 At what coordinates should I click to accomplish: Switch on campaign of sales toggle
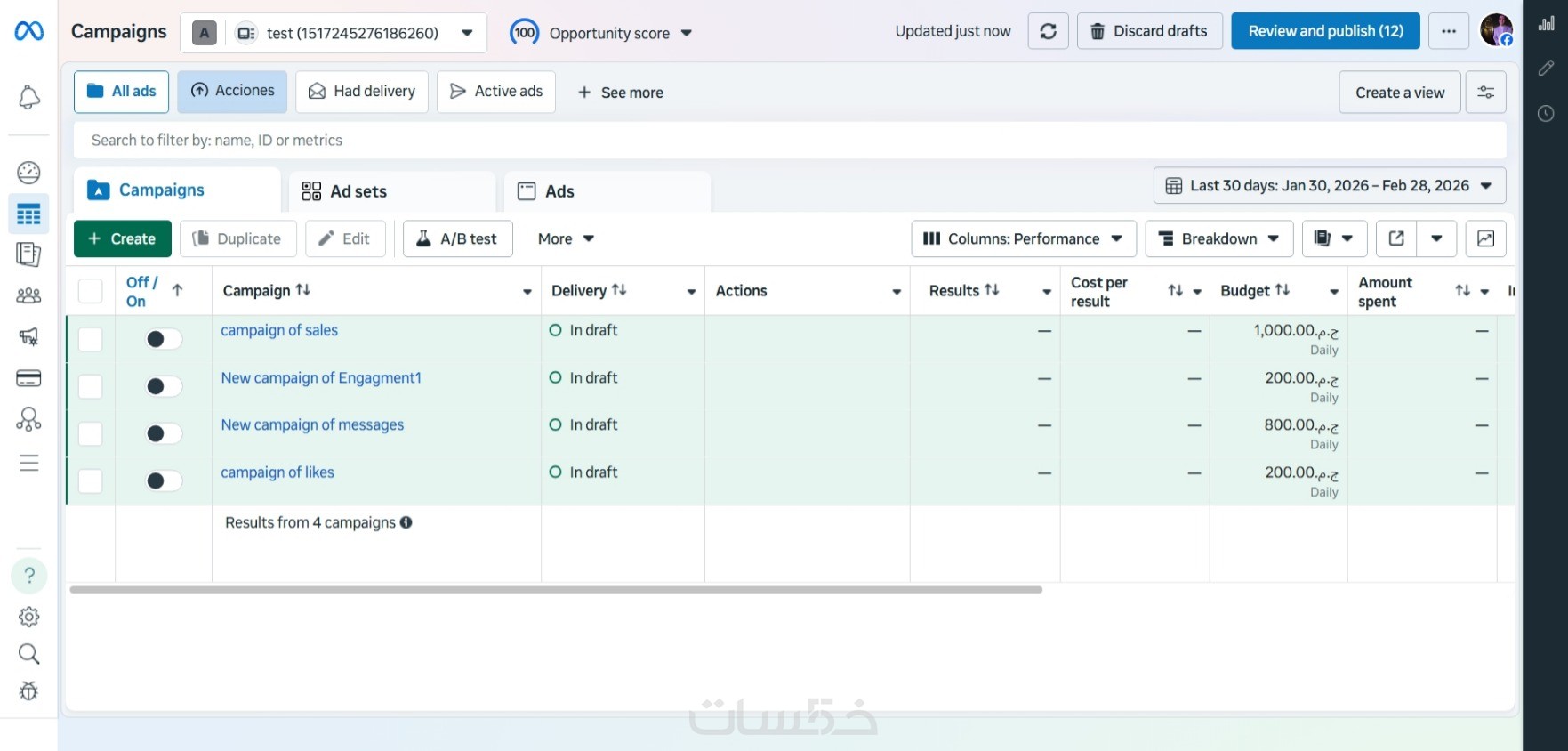point(164,339)
